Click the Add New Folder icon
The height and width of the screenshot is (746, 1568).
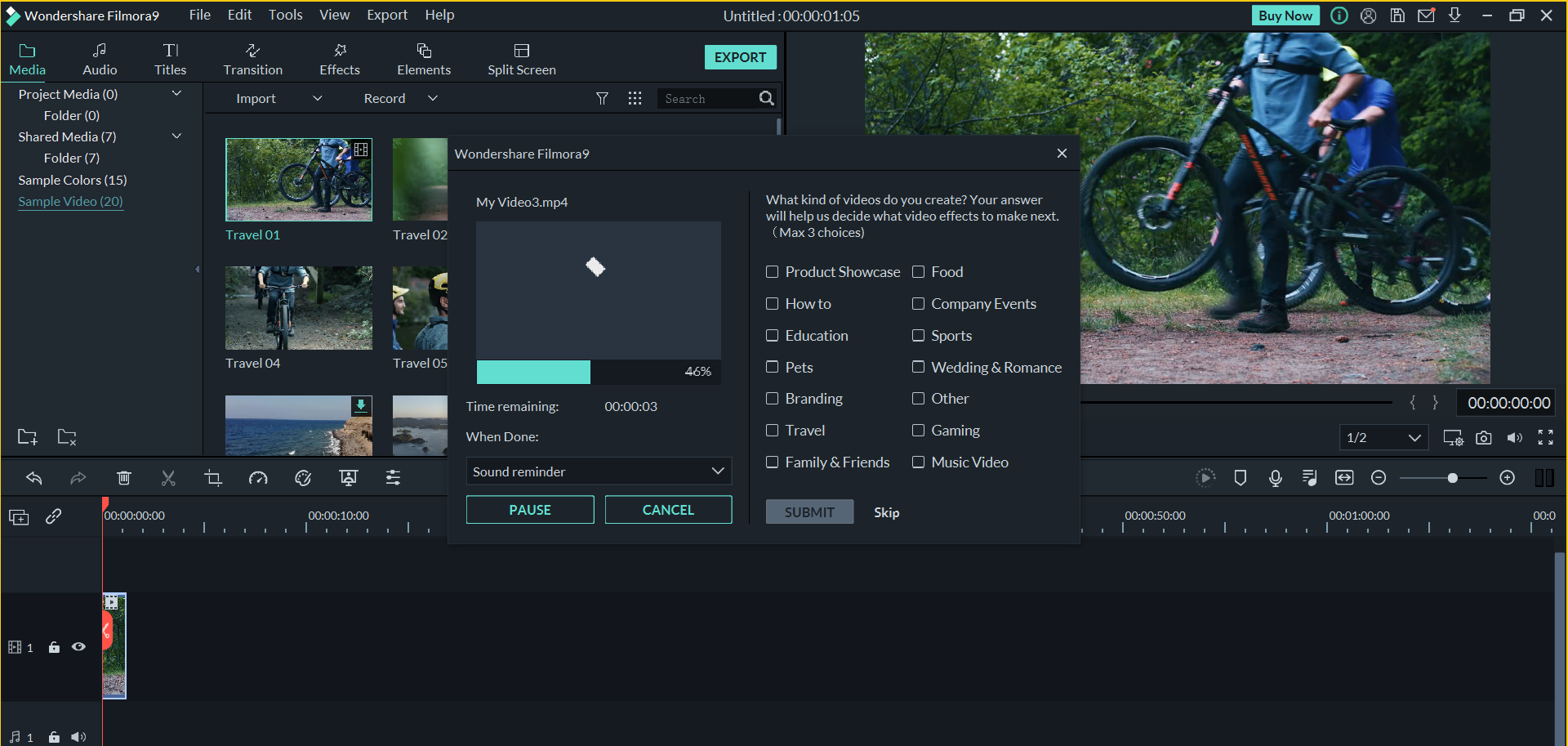point(27,437)
